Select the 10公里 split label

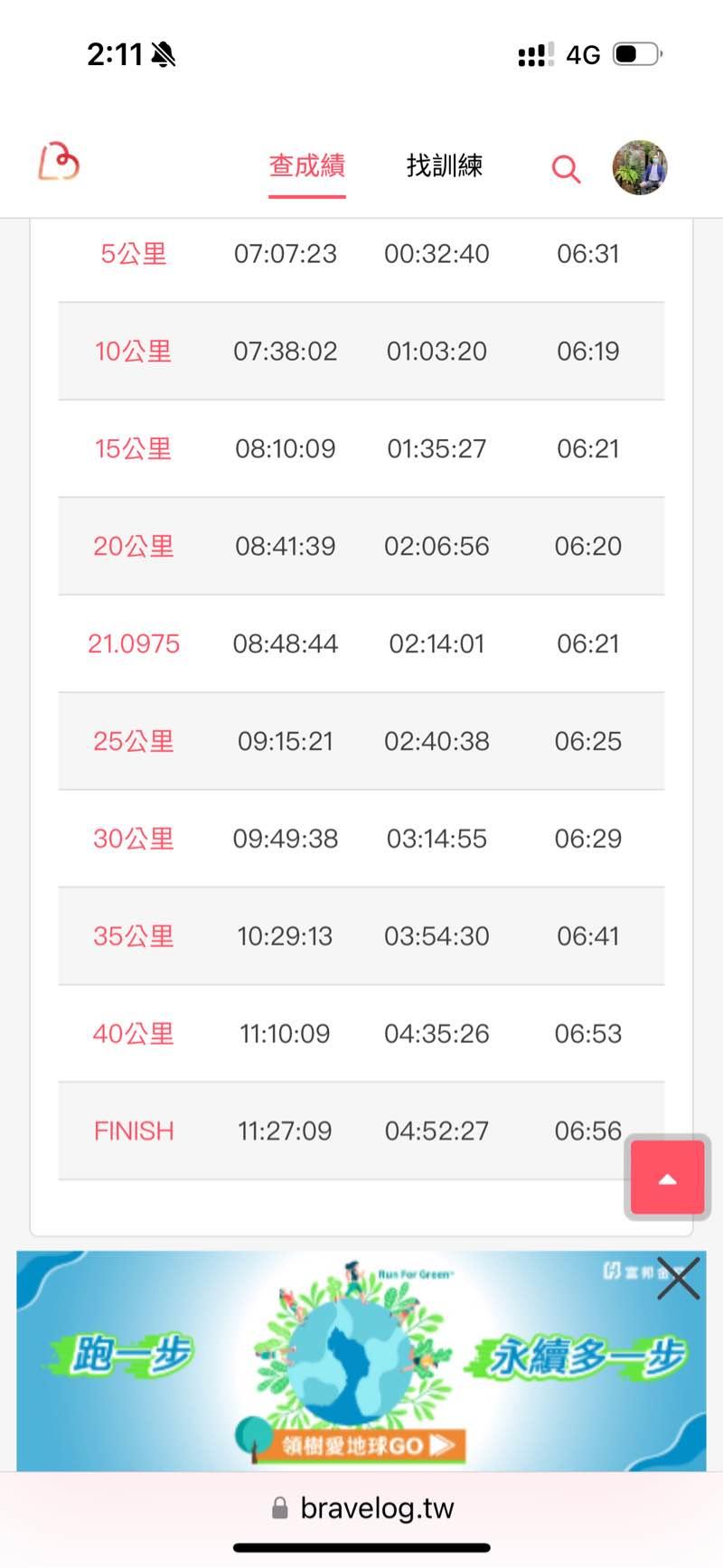[134, 352]
